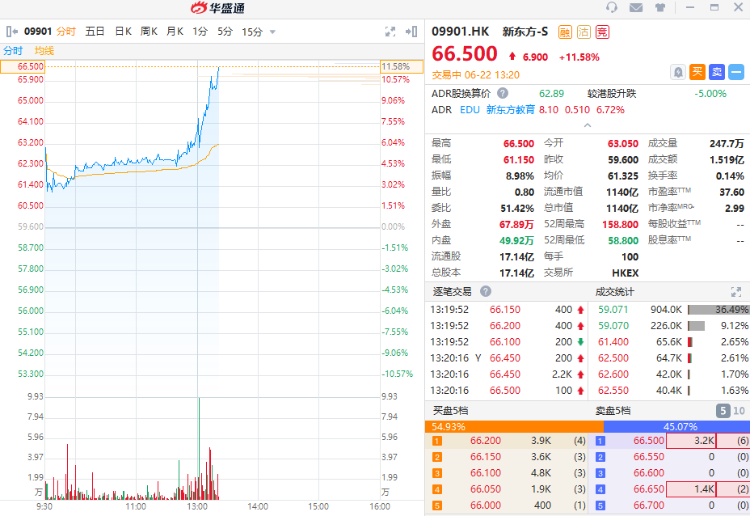The width and height of the screenshot is (750, 516).
Task: Select the 成交统计 header
Action: [615, 291]
